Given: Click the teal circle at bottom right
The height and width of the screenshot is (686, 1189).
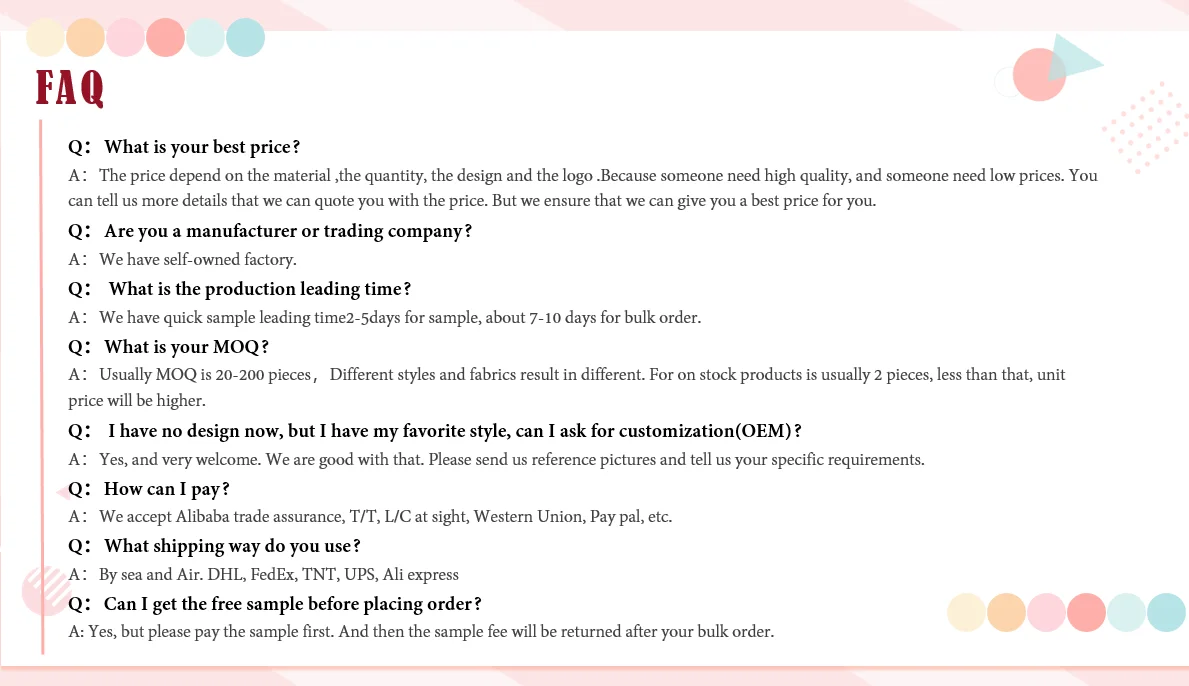Looking at the screenshot, I should (1166, 612).
